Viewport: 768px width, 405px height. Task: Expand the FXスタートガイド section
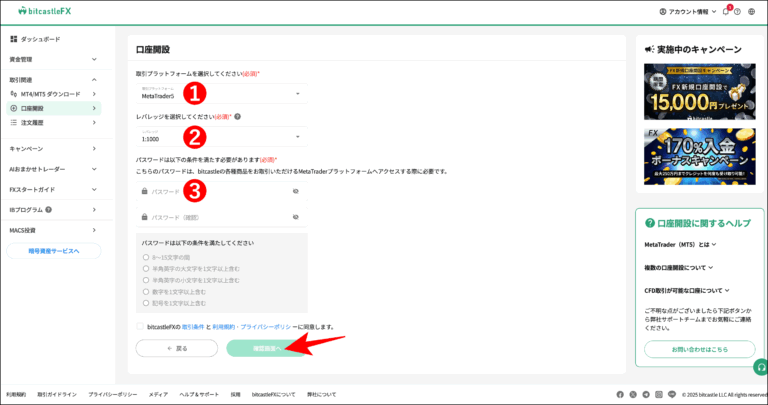coord(54,190)
